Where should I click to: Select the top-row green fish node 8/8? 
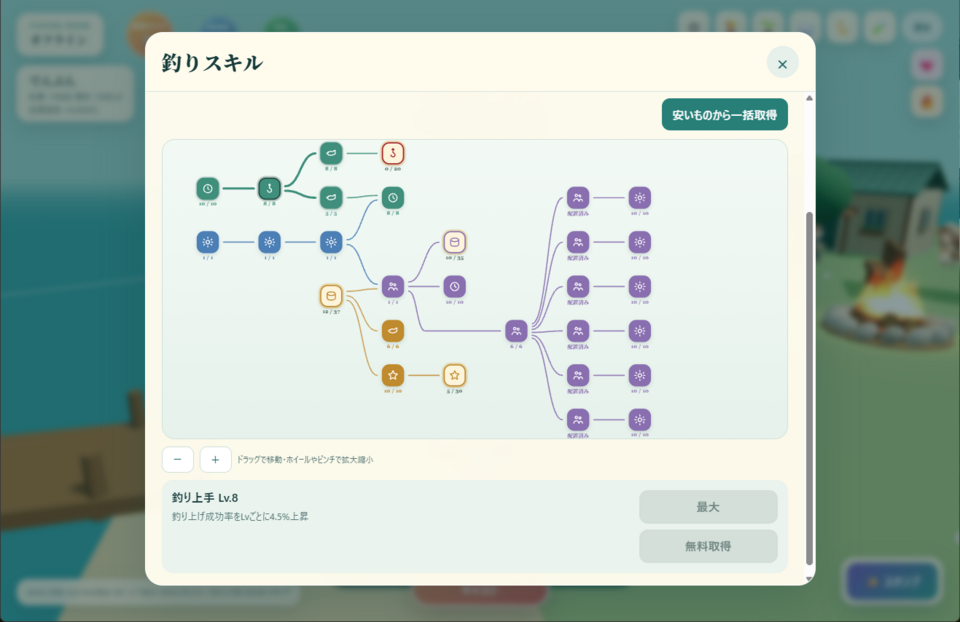tap(331, 153)
